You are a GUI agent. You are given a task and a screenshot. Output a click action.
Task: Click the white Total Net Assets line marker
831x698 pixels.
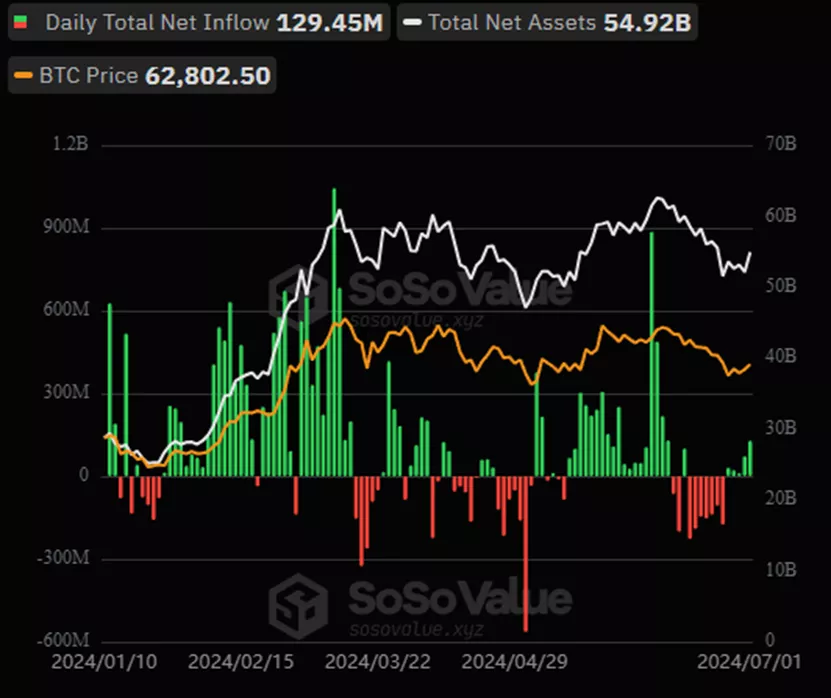[412, 23]
